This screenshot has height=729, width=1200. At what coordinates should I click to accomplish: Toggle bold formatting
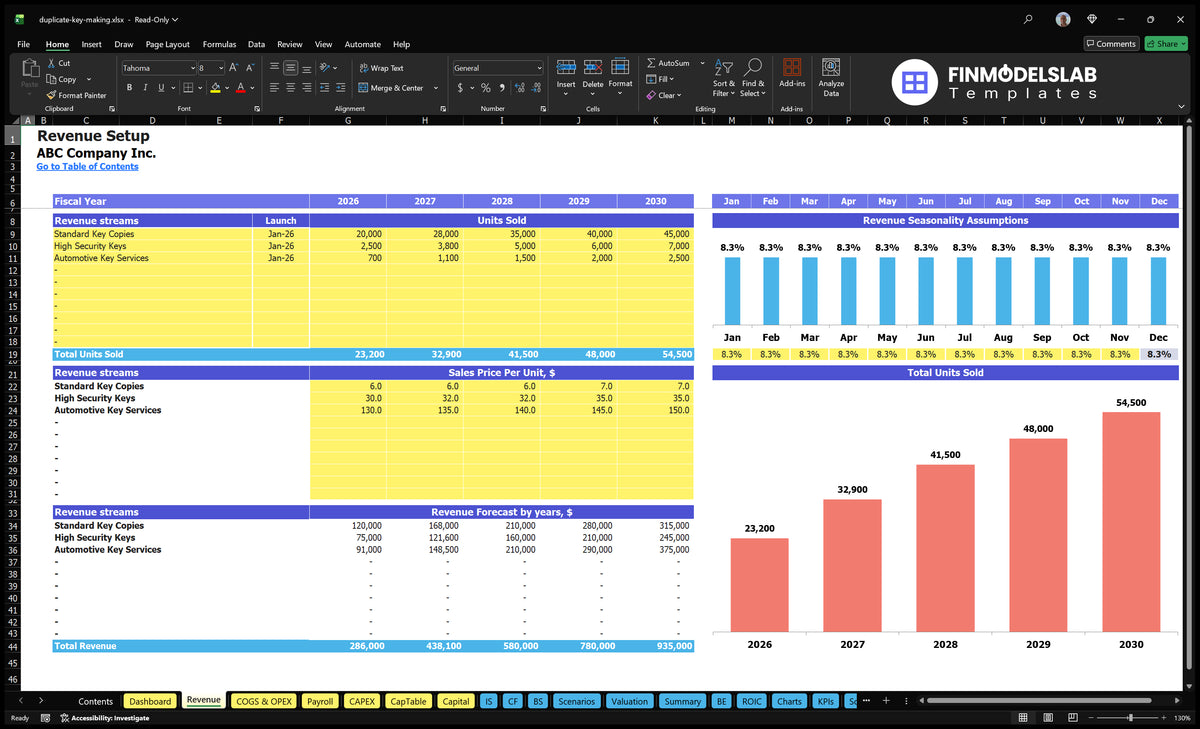tap(129, 88)
